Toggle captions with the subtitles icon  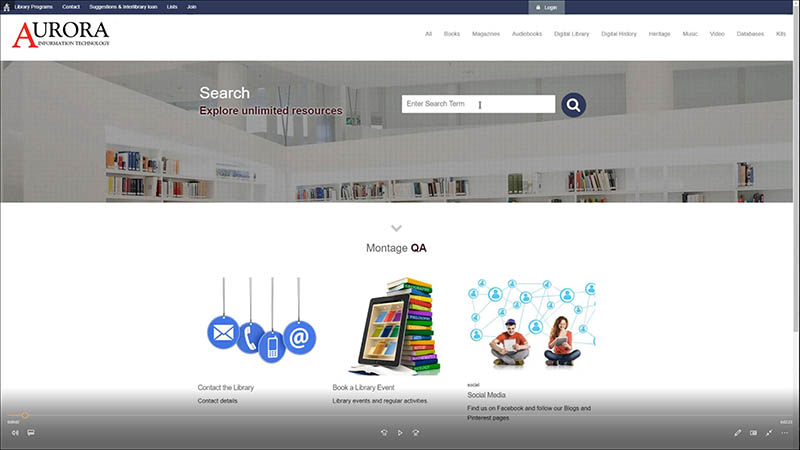point(31,433)
